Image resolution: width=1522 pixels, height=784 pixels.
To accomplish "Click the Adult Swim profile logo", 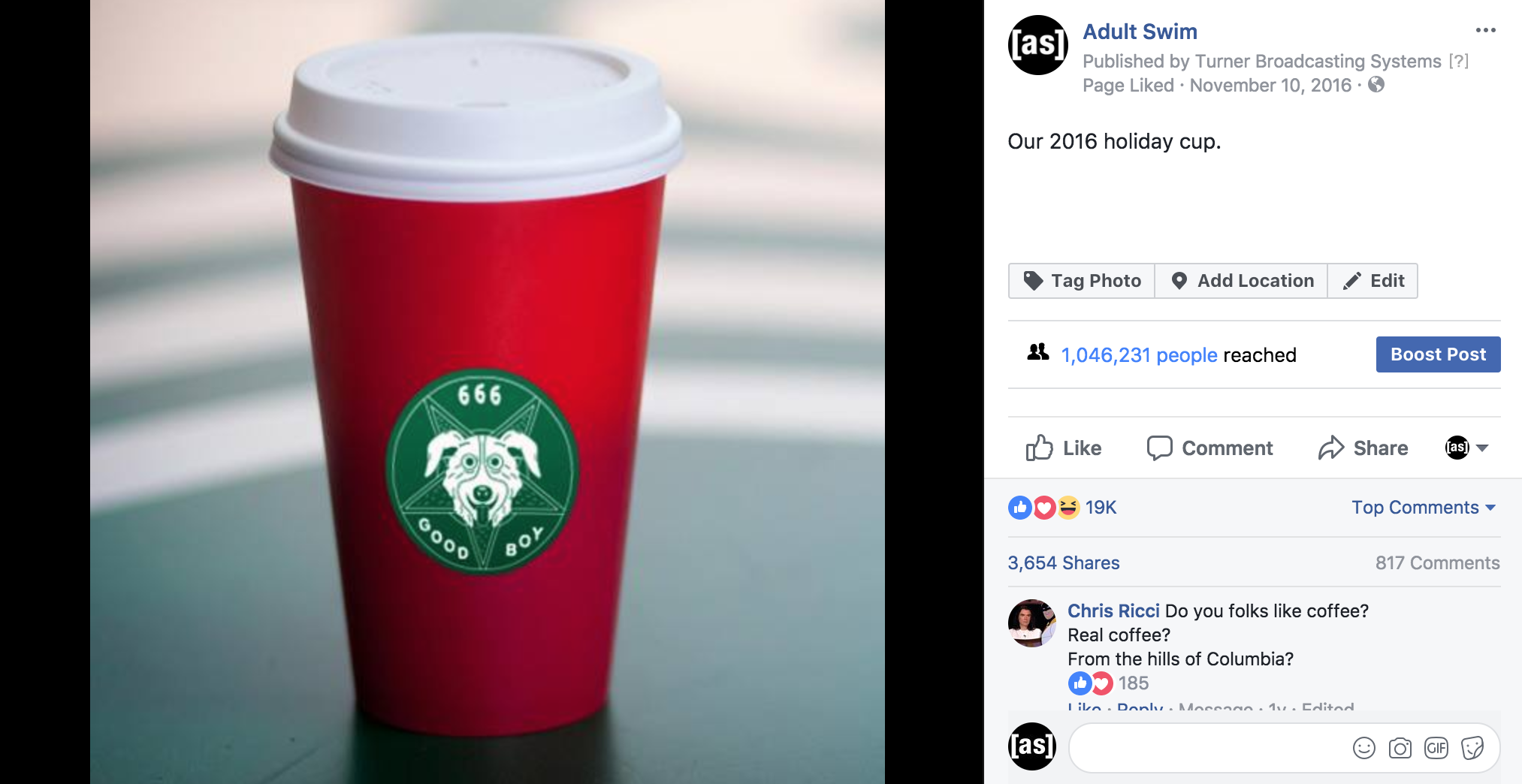I will point(1037,45).
